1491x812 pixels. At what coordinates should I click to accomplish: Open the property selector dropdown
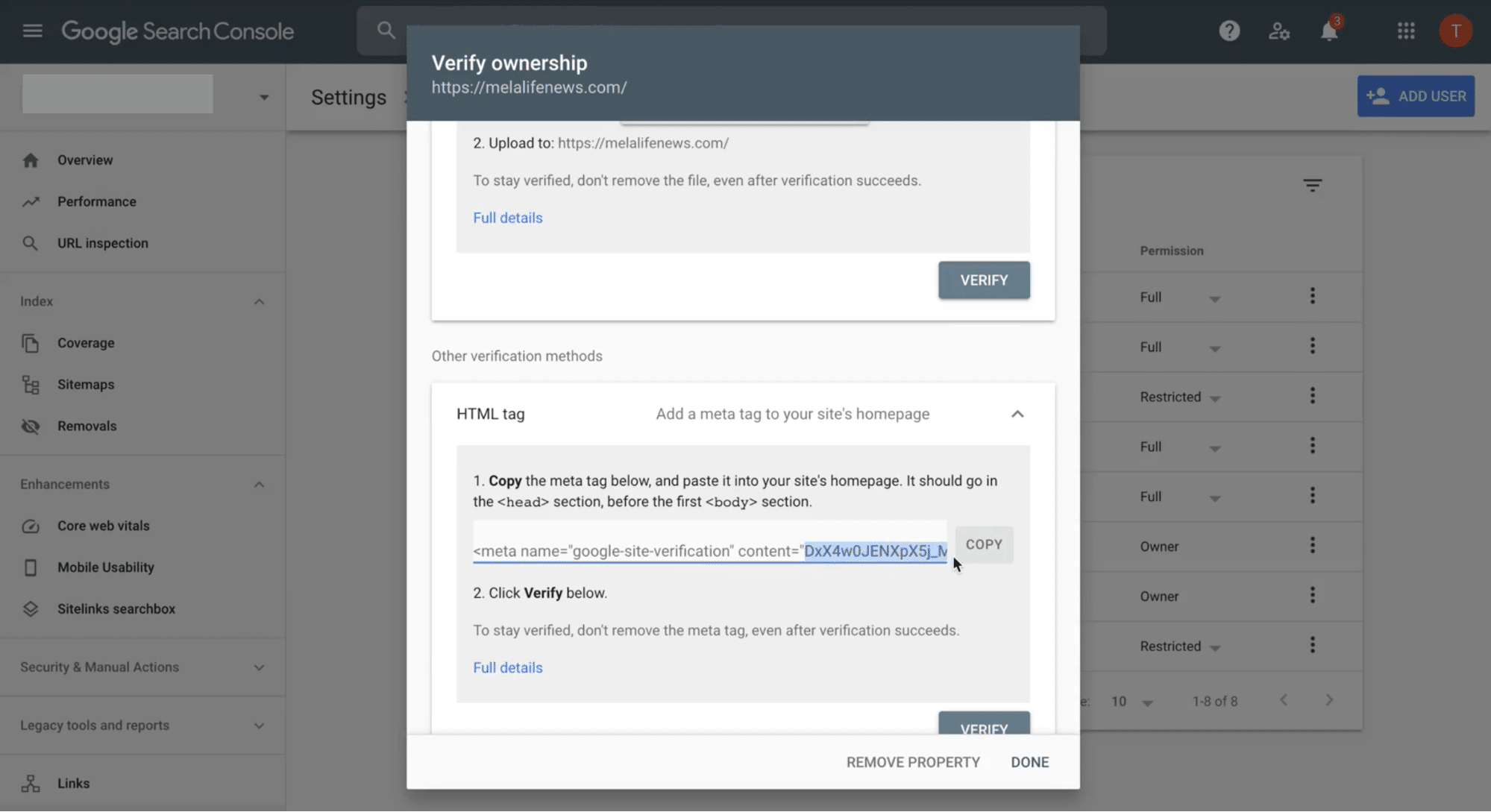click(x=263, y=98)
